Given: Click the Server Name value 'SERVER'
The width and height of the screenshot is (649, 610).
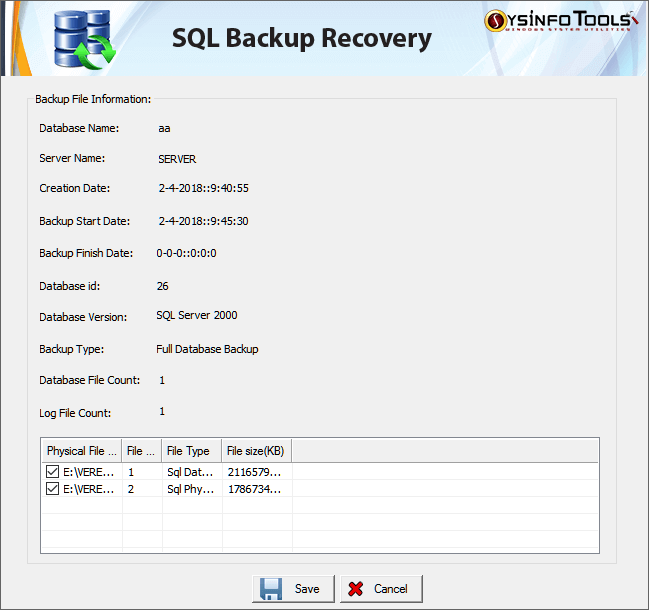Looking at the screenshot, I should click(x=177, y=159).
